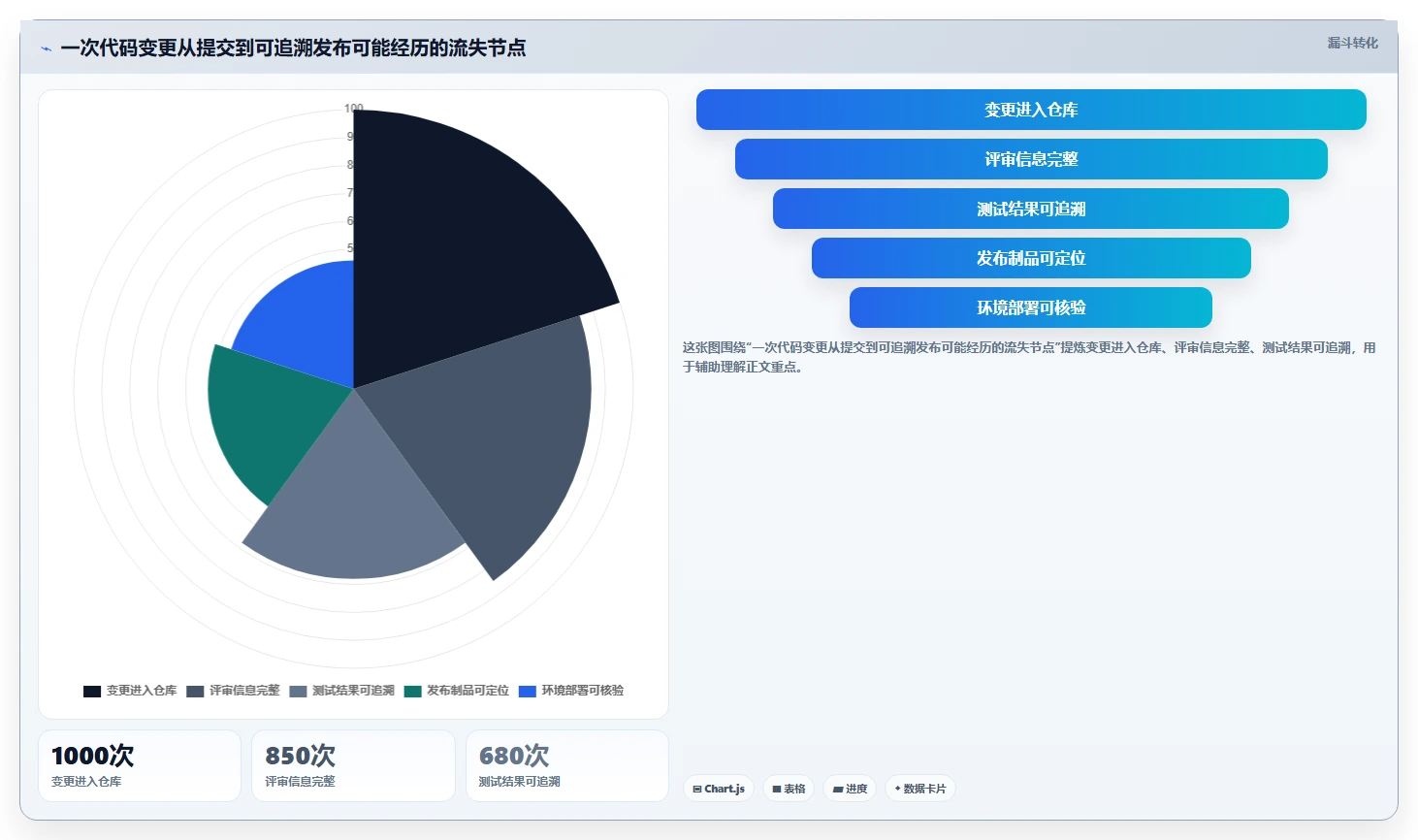Select the 测试结果可追溯 funnel bar
The height and width of the screenshot is (840, 1418).
(1031, 209)
